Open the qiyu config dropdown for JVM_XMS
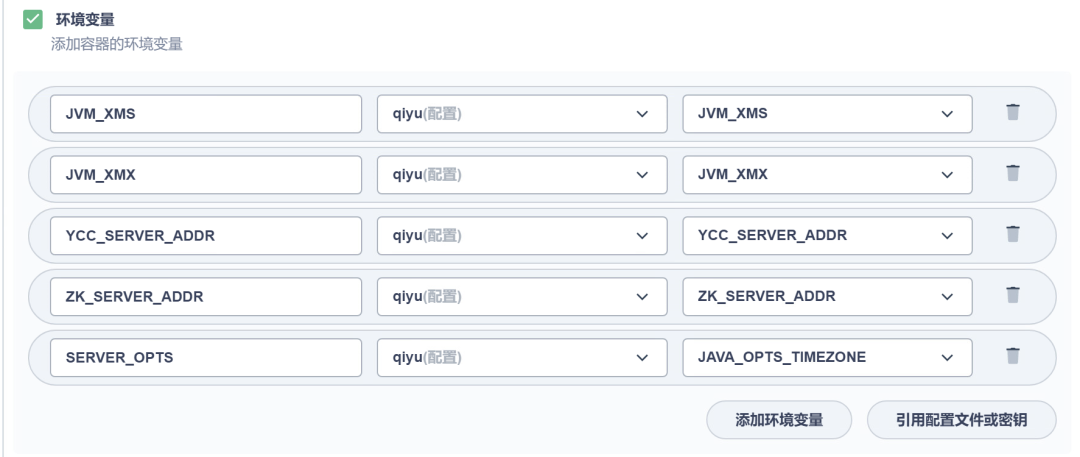 tap(522, 114)
